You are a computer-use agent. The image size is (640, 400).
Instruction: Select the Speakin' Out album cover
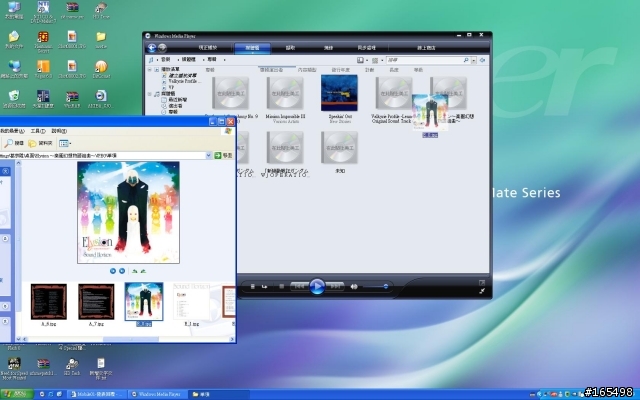[339, 93]
